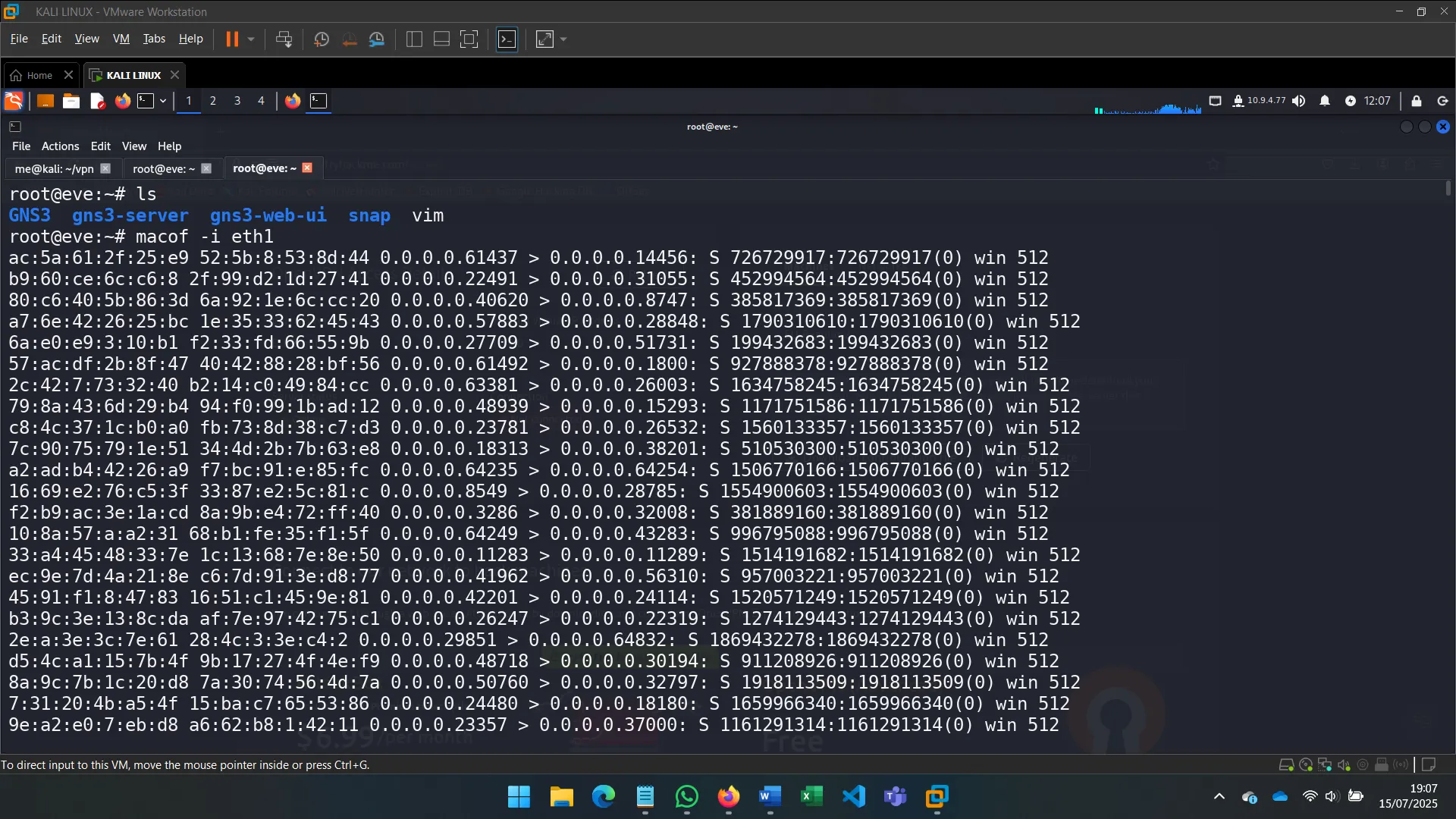This screenshot has width=1456, height=819.
Task: Click the volume speaker icon in the Kali tray
Action: coord(1298,101)
